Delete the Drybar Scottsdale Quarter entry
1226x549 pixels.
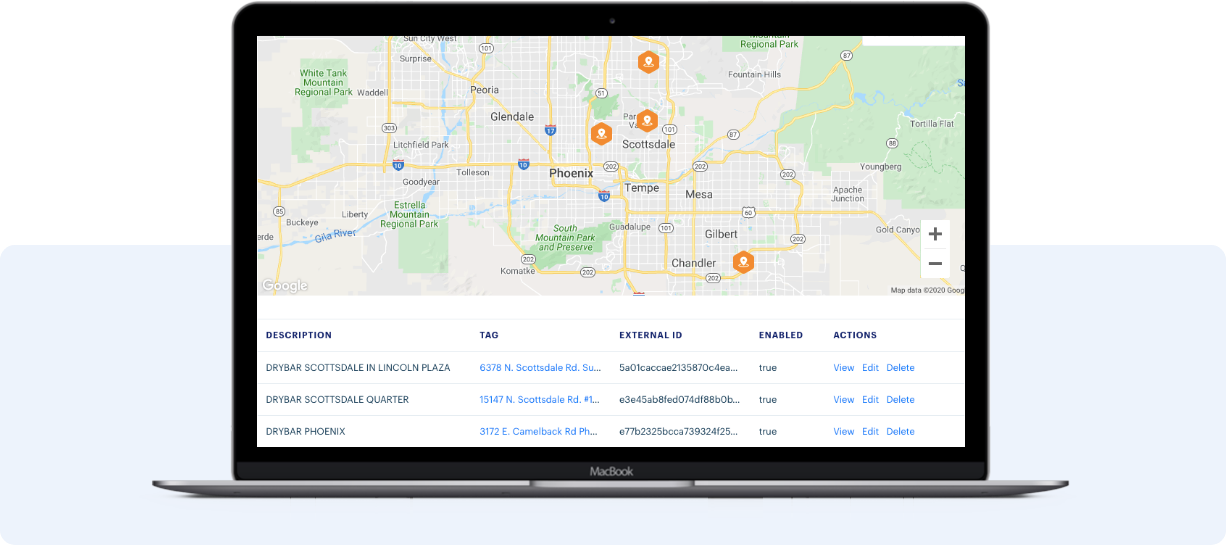tap(900, 400)
